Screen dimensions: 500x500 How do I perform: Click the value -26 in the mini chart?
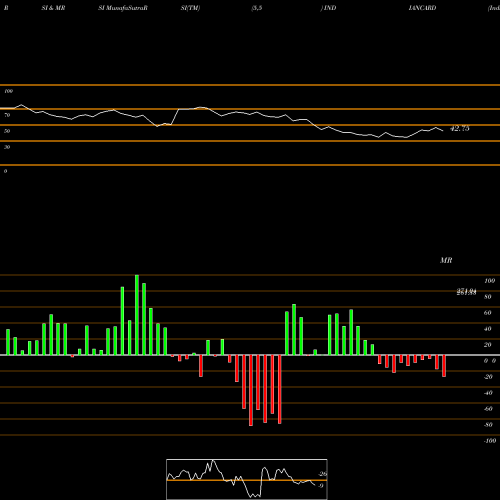(x=322, y=474)
